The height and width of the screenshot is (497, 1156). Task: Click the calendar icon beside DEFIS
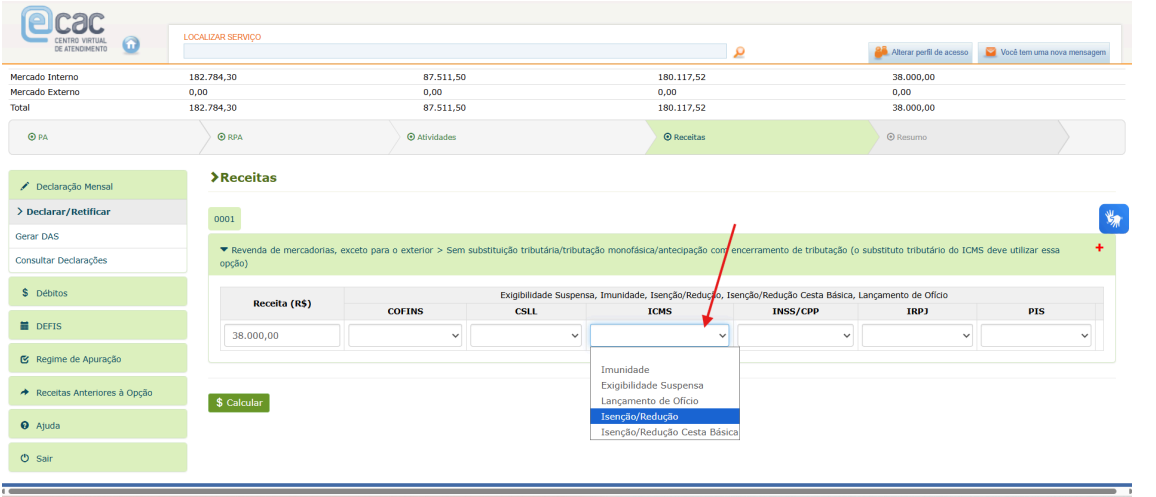click(x=24, y=326)
